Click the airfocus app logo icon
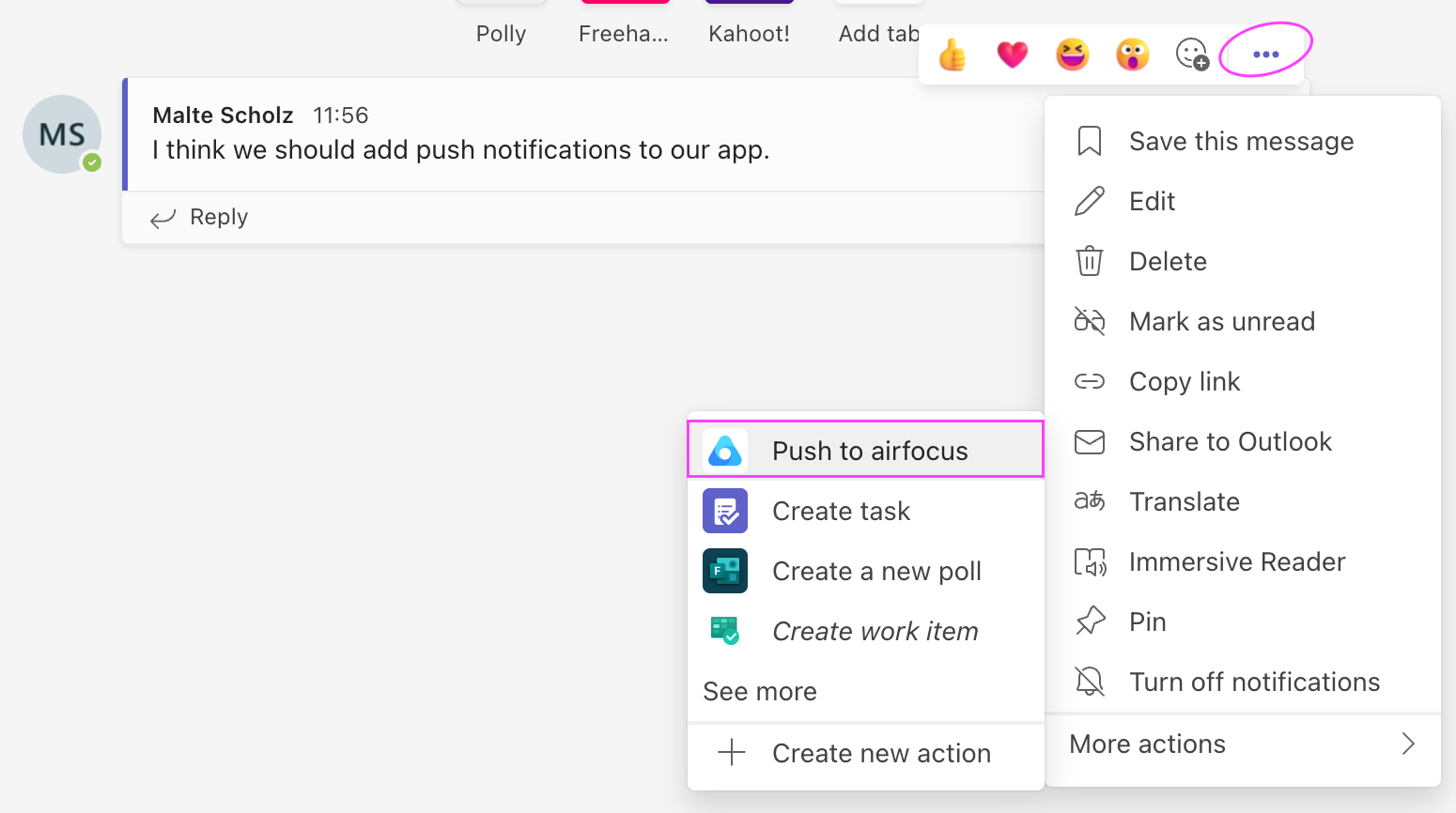The image size is (1456, 813). point(725,451)
